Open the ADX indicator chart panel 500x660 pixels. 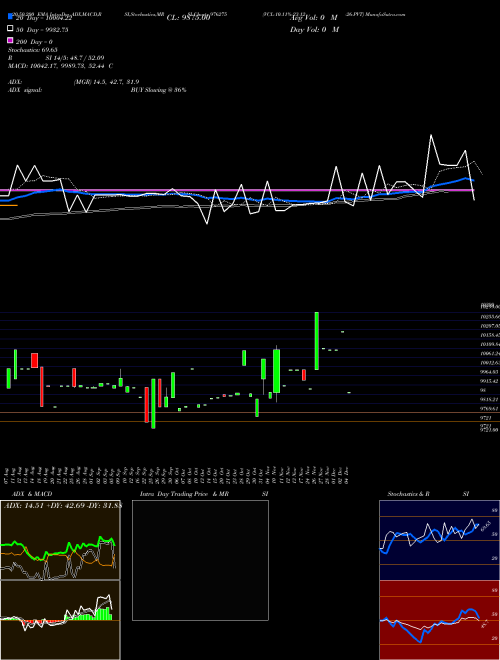[x=60, y=540]
